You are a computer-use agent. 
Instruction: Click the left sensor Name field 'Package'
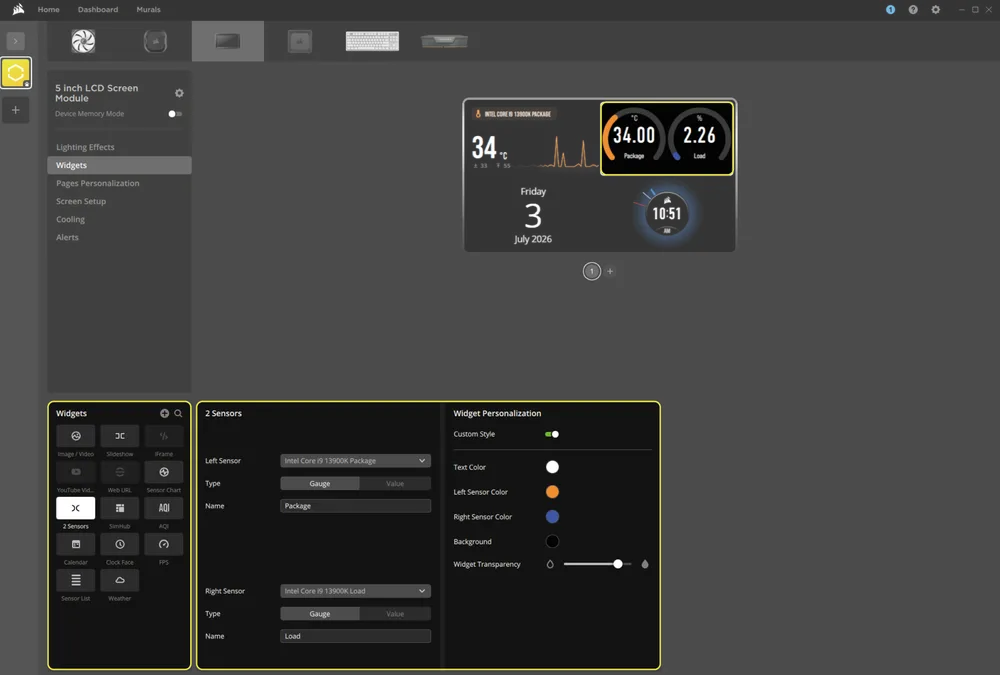point(355,506)
